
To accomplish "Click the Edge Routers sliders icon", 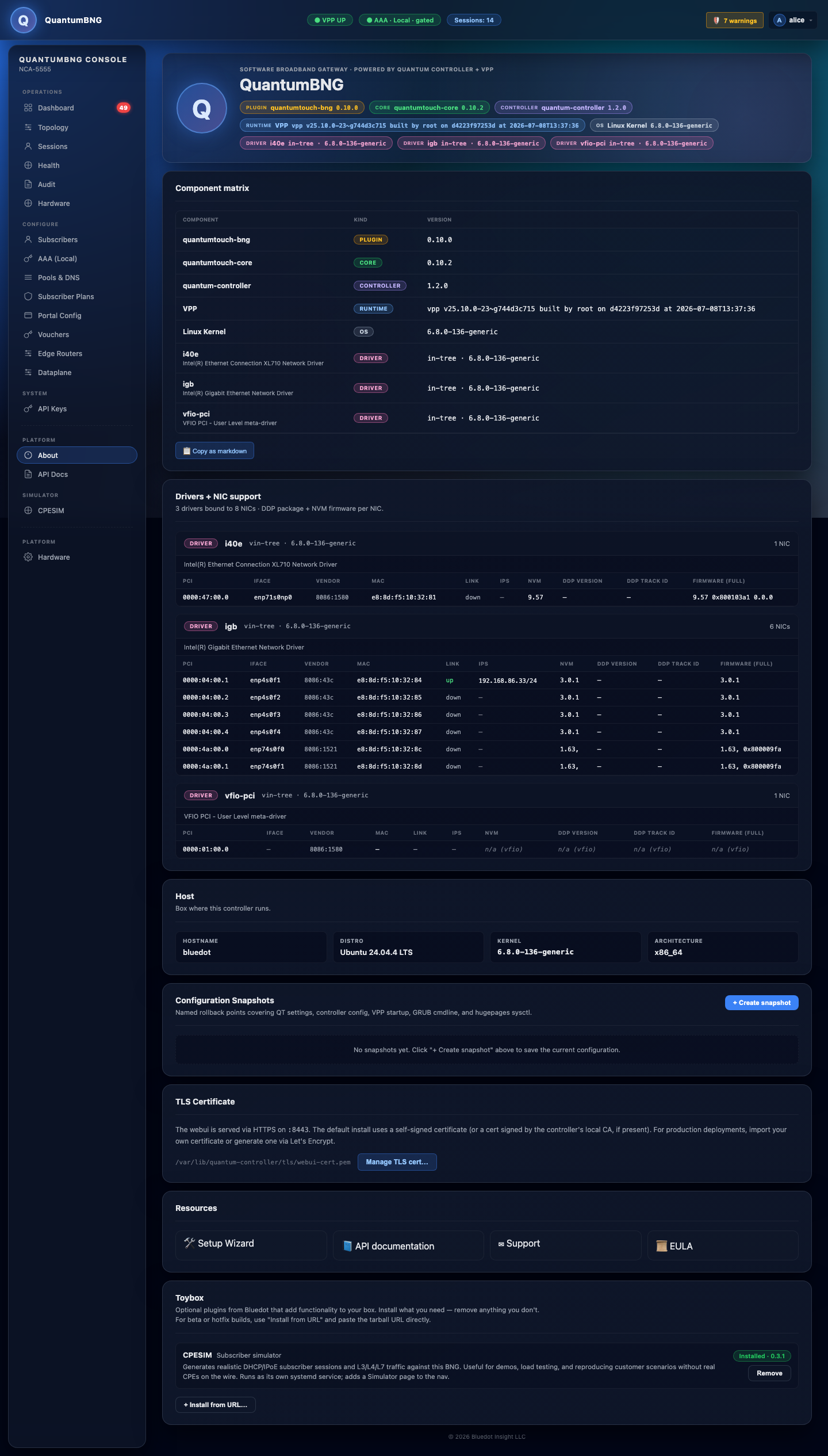I will (28, 353).
